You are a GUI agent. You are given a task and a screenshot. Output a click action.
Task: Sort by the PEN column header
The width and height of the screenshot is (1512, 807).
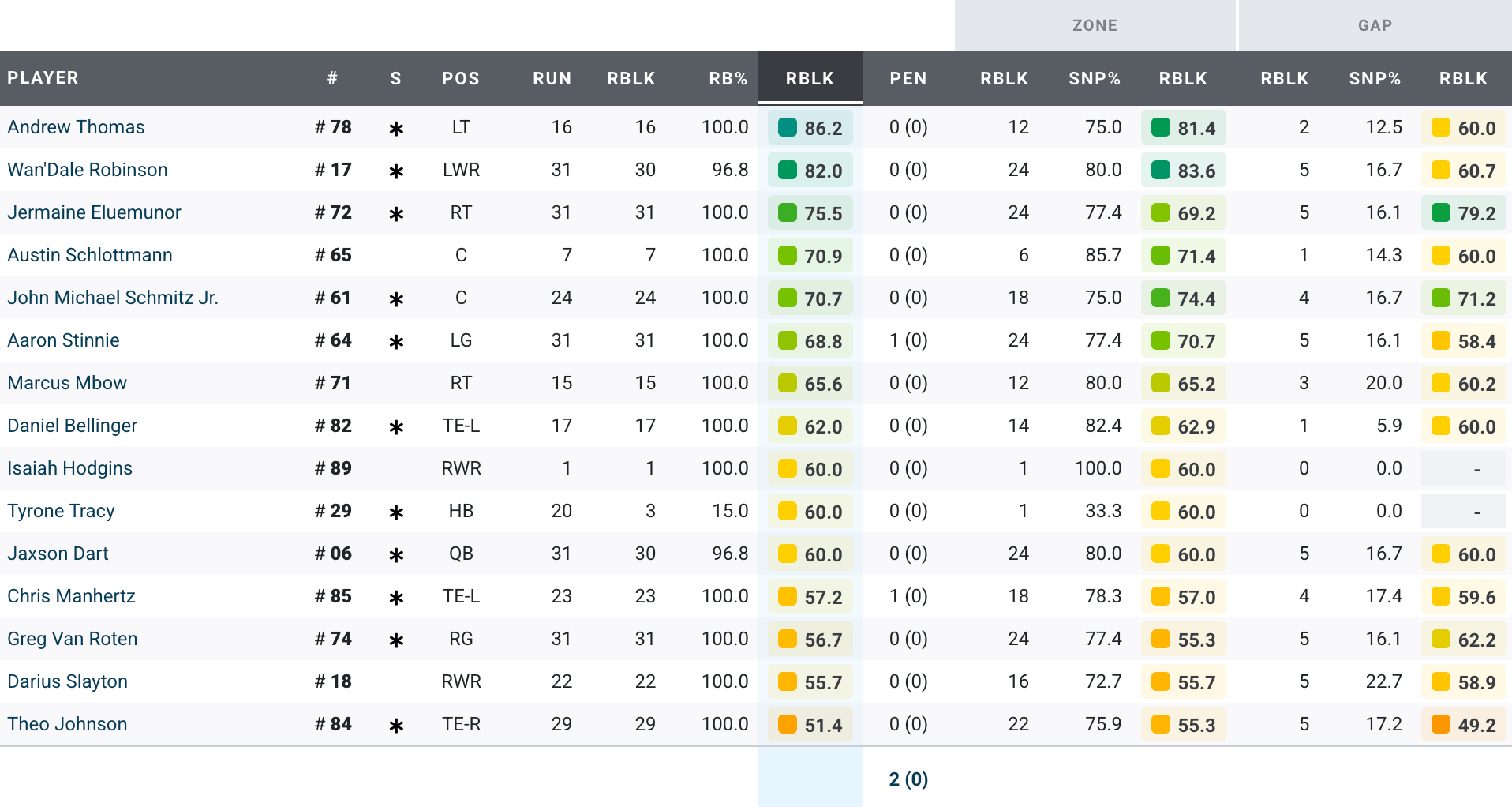point(908,78)
